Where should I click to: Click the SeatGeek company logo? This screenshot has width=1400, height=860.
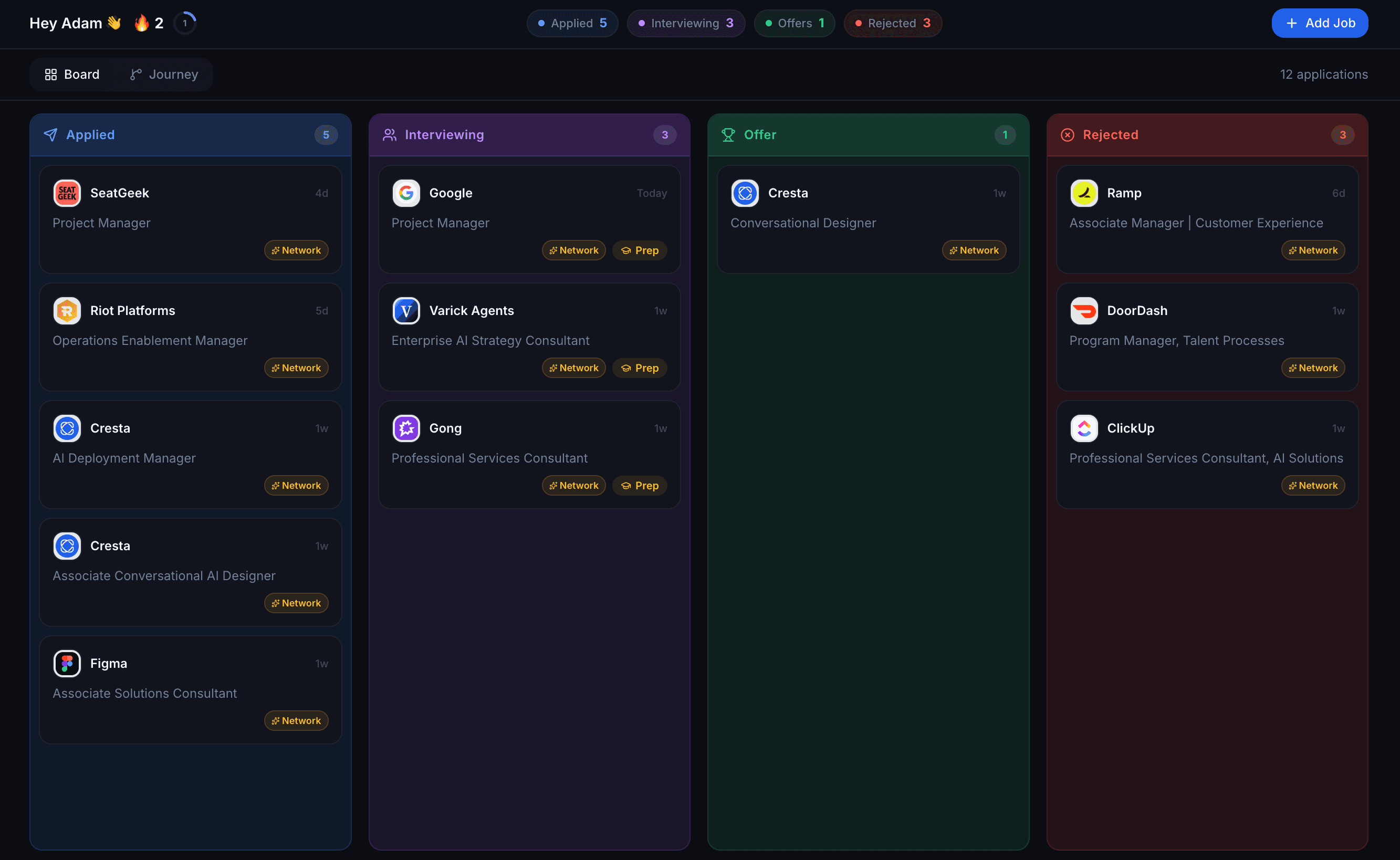[67, 193]
